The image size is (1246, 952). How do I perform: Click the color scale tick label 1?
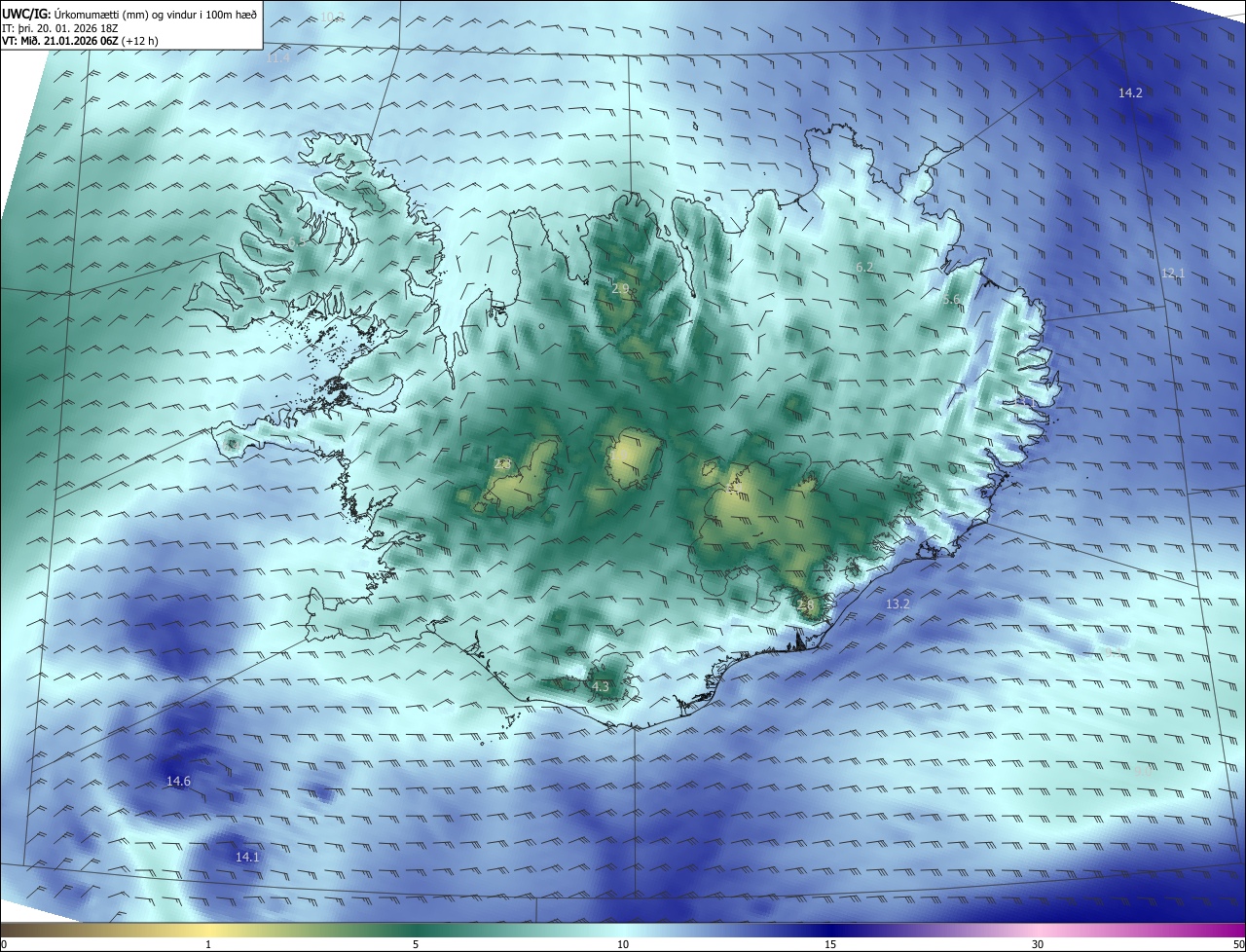pyautogui.click(x=208, y=944)
